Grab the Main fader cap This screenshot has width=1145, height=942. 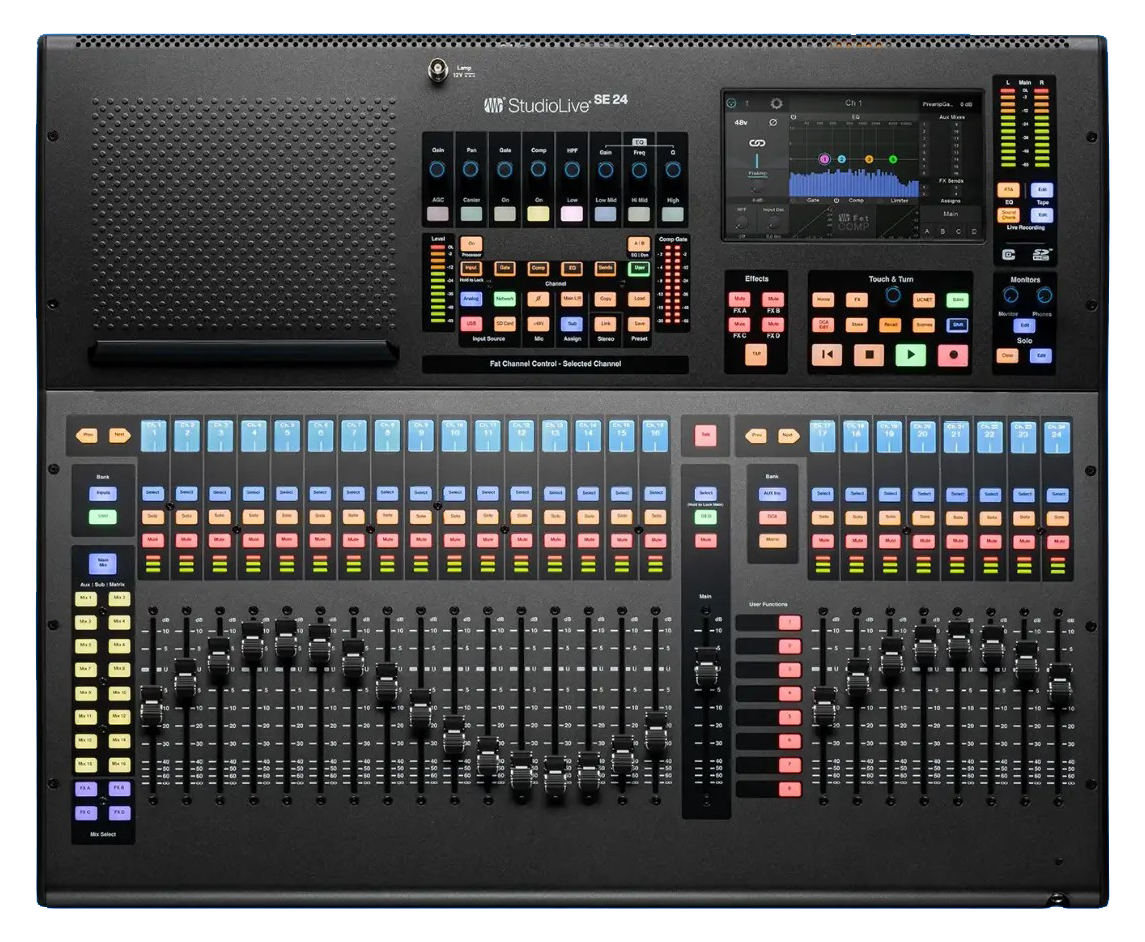click(x=706, y=665)
